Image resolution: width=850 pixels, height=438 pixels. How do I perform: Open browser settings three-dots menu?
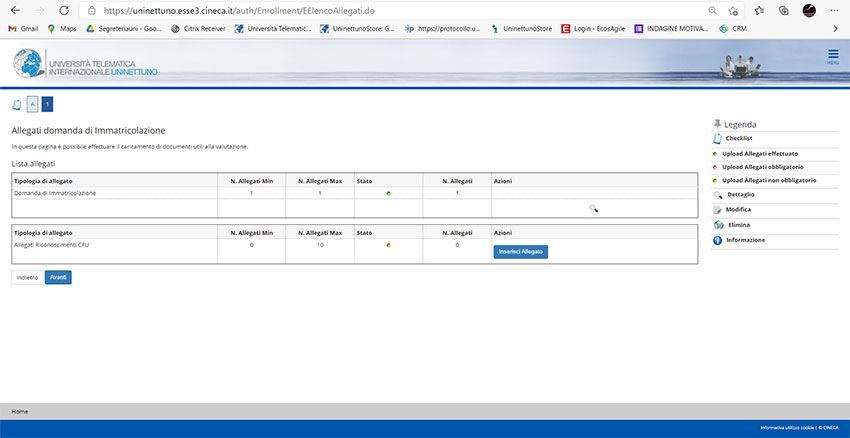835,10
